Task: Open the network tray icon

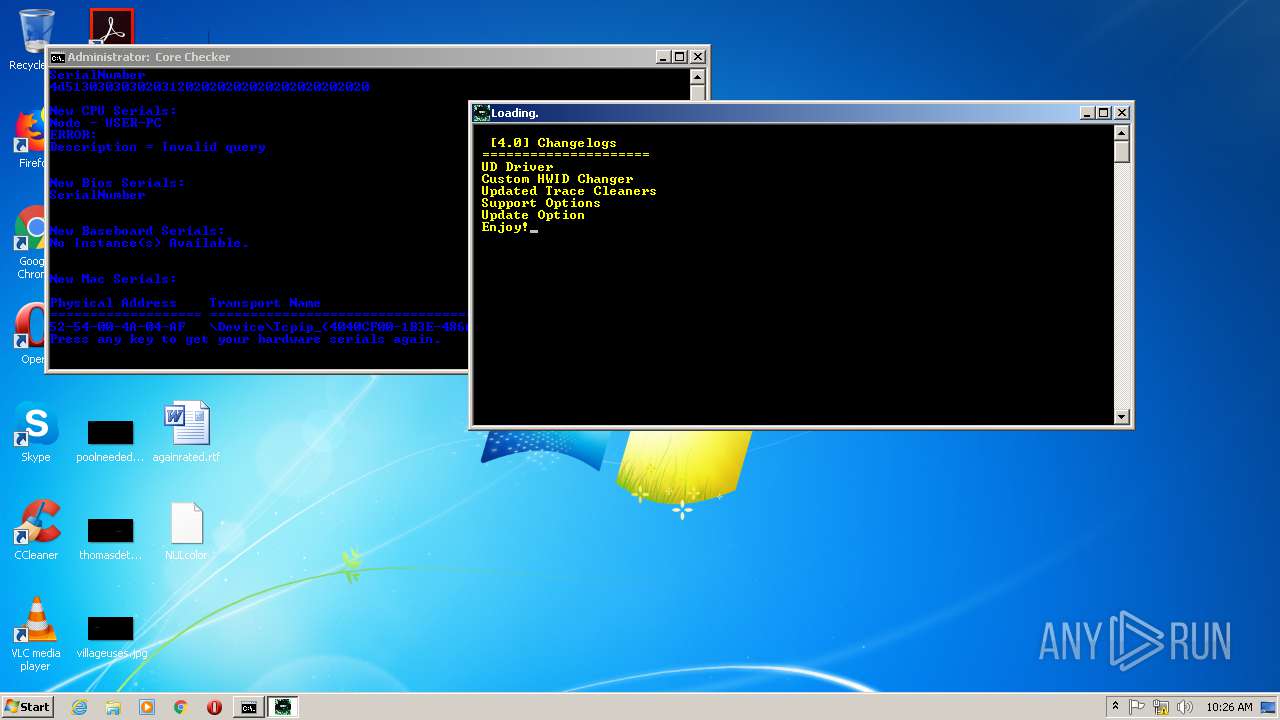Action: coord(1161,707)
